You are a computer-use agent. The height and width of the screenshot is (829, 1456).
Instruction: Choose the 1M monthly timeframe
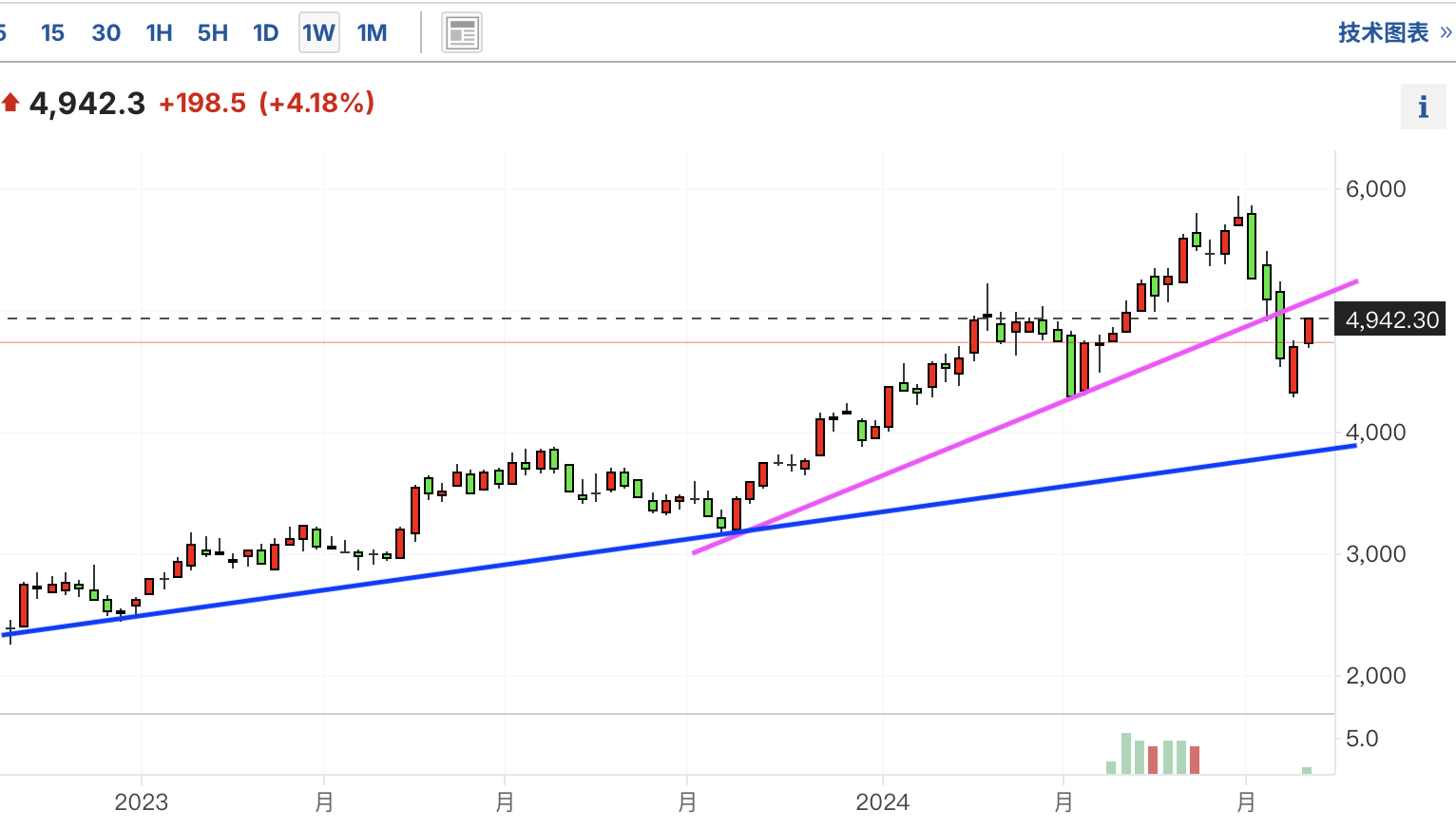click(372, 33)
